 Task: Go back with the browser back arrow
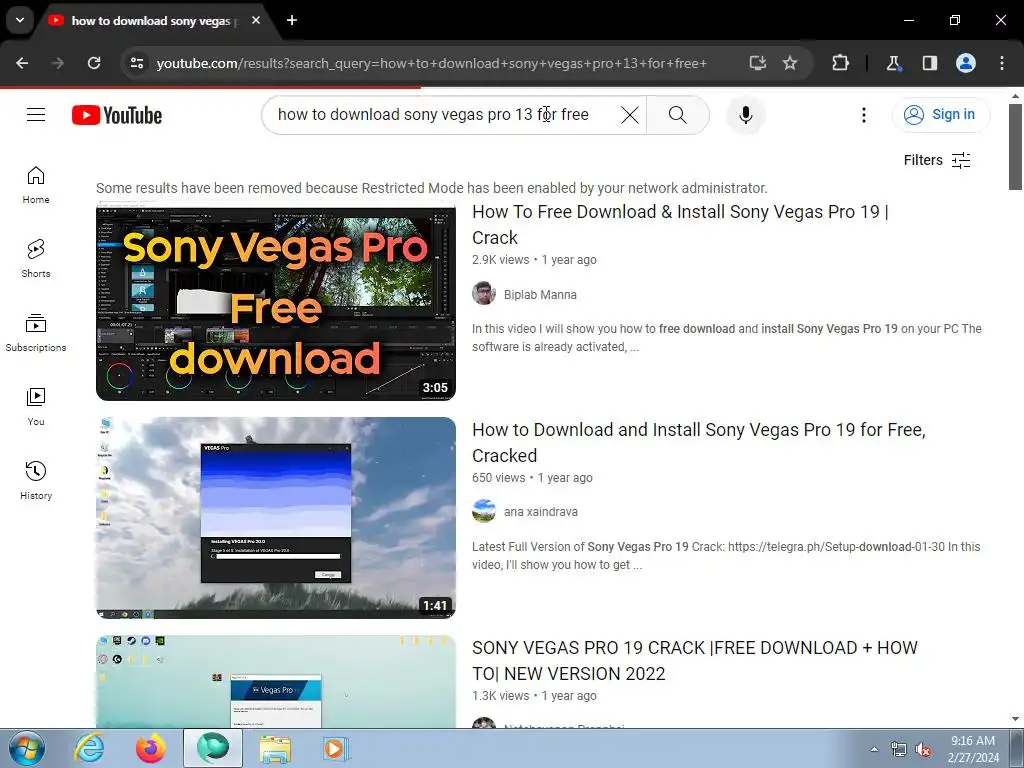pyautogui.click(x=22, y=63)
